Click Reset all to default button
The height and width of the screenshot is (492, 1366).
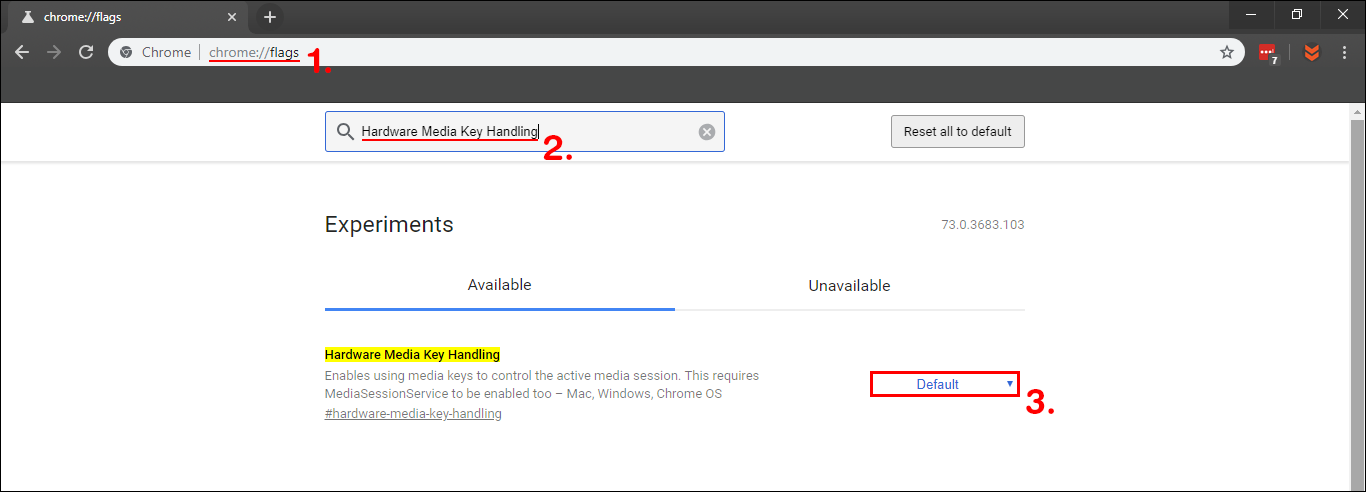pos(958,131)
